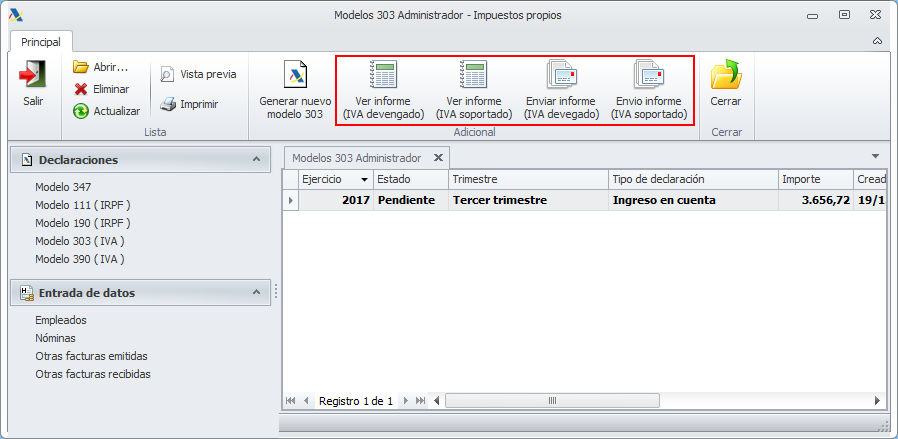
Task: Open Otras facturas emitidas
Action: tap(92, 356)
